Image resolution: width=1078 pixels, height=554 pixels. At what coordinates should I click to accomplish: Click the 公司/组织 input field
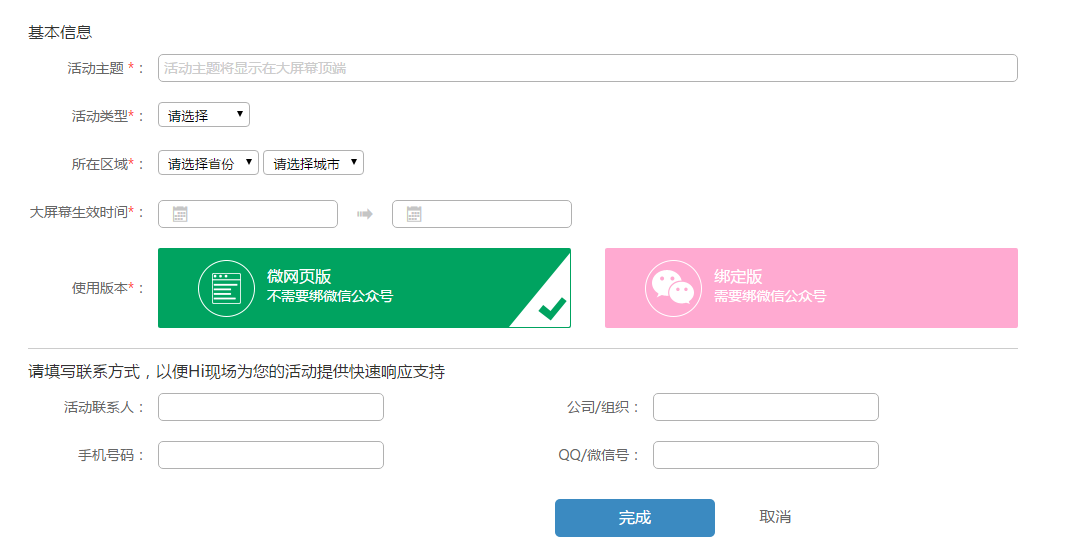(766, 407)
